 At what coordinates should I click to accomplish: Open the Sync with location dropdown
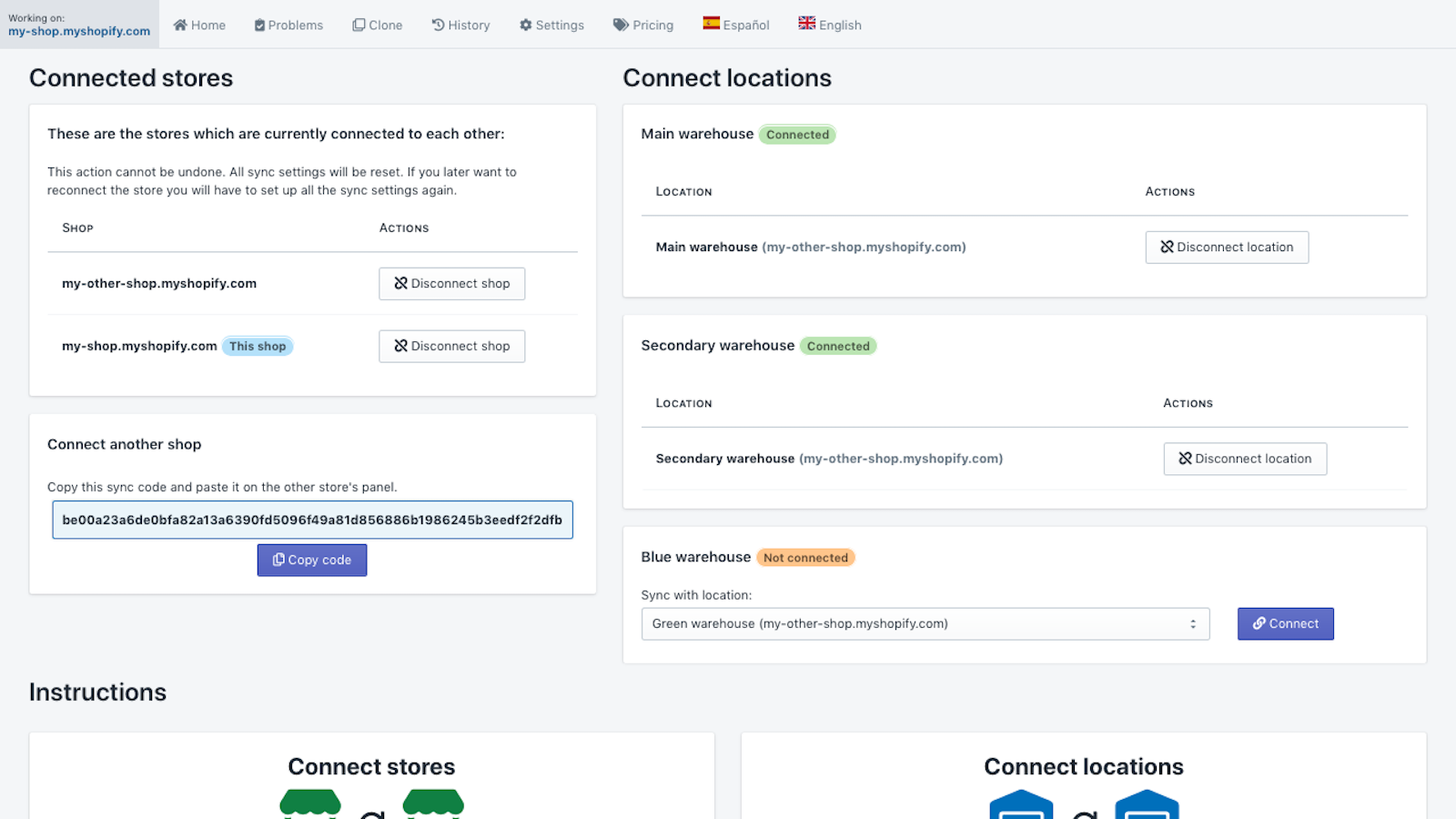tap(925, 624)
